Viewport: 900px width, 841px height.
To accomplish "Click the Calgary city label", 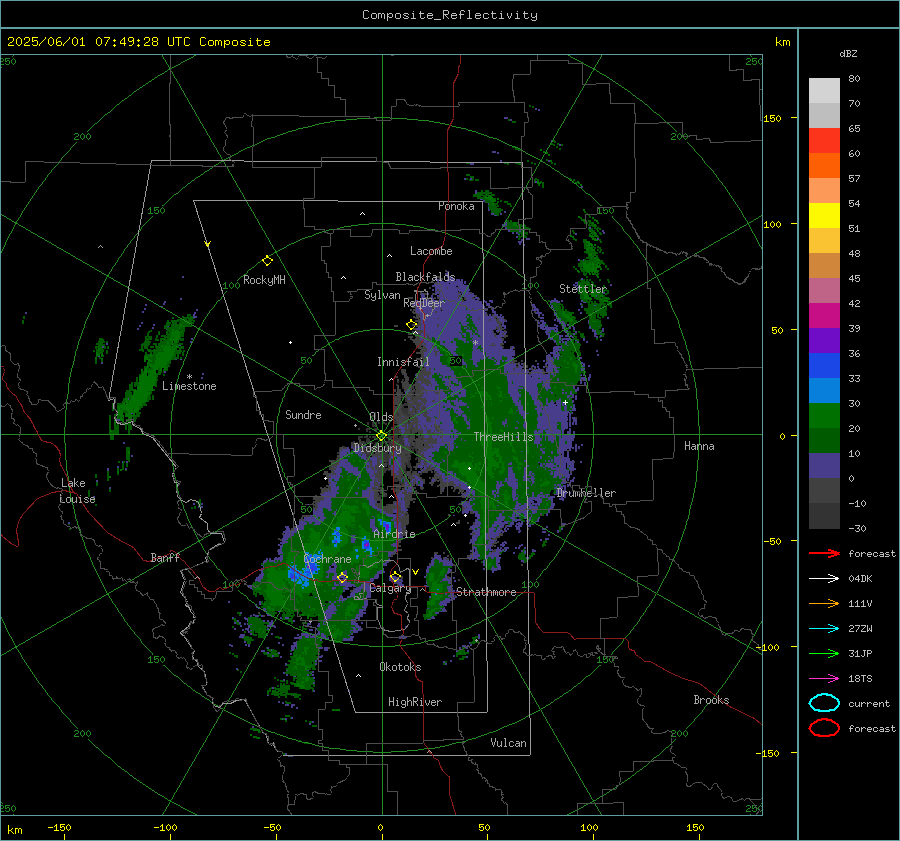I will (x=390, y=588).
